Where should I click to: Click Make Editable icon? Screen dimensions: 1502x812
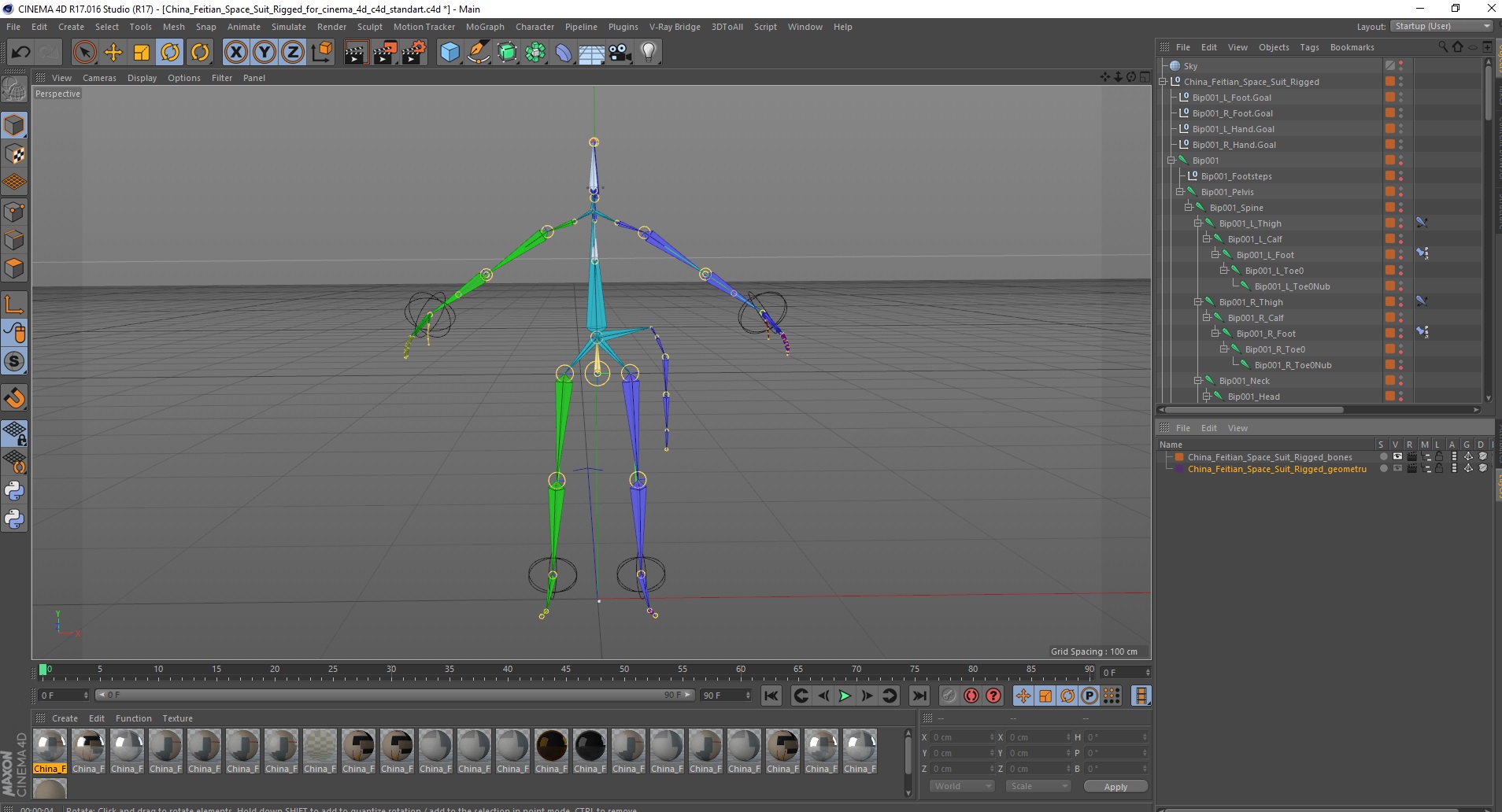pyautogui.click(x=14, y=90)
